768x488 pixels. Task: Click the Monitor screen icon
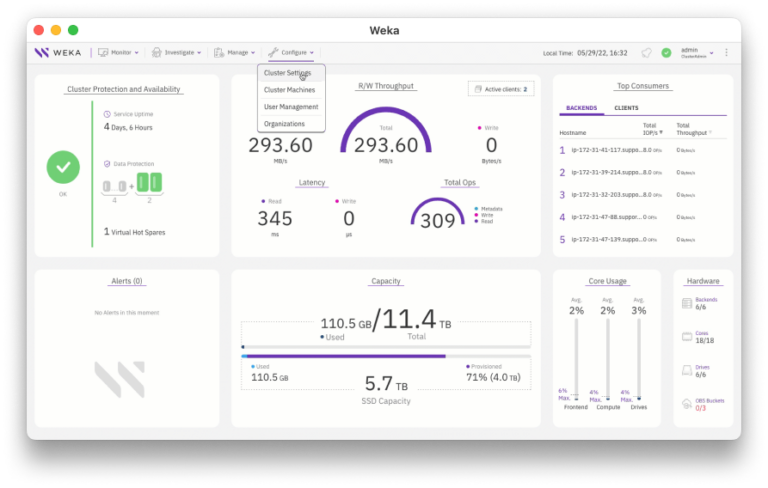point(103,52)
